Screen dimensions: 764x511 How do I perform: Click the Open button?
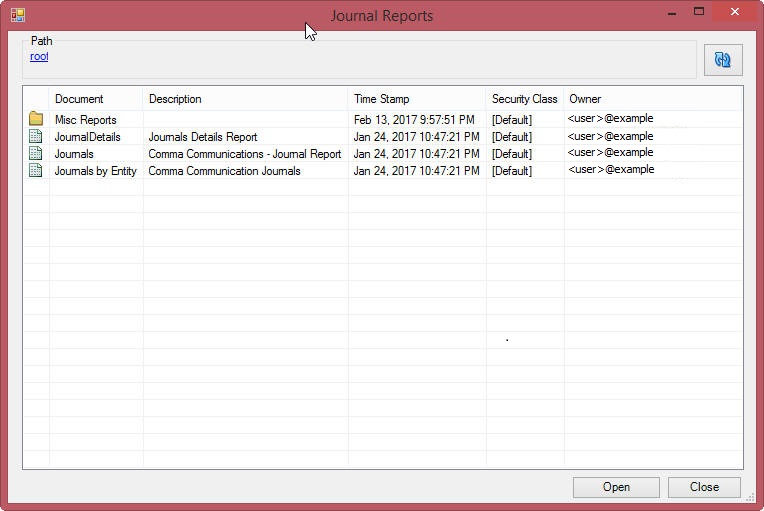(x=616, y=487)
